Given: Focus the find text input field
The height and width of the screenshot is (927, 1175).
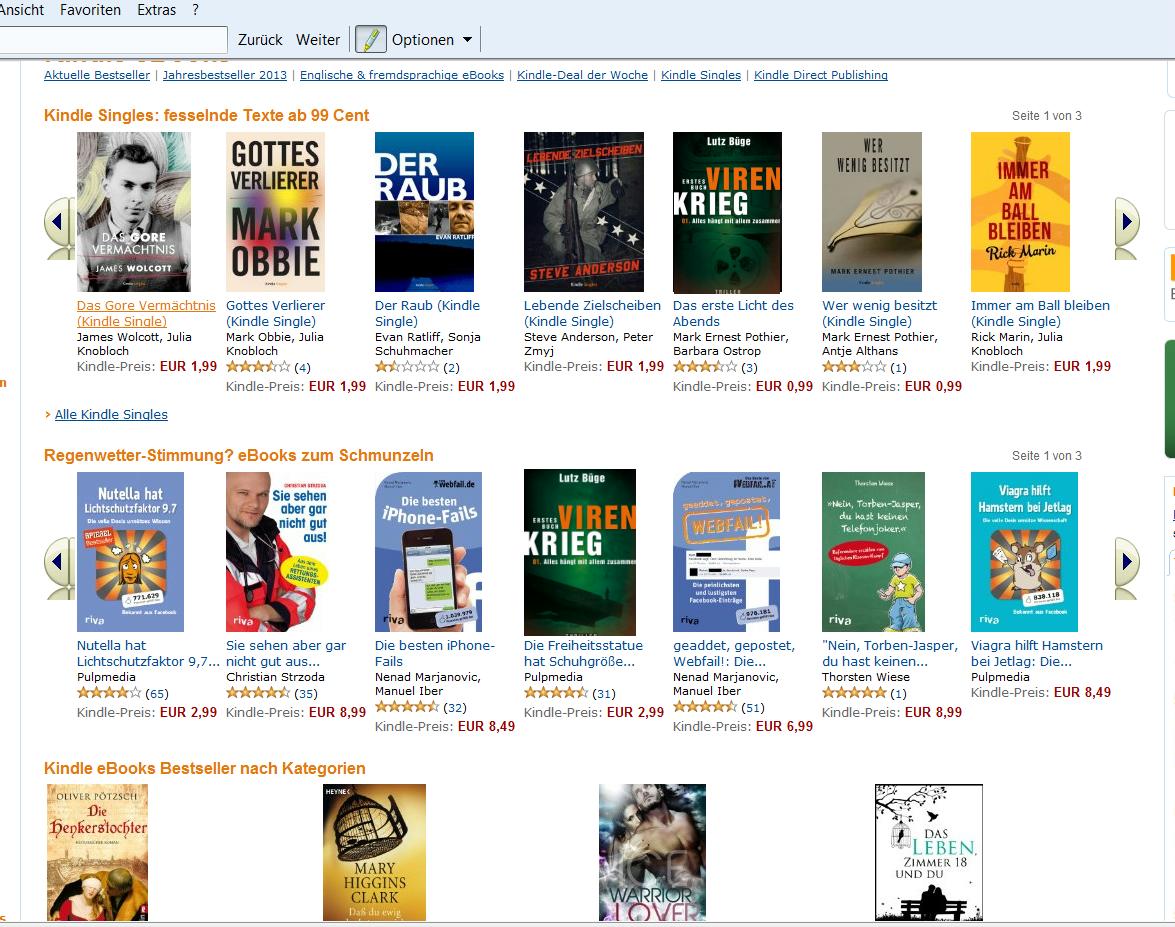Looking at the screenshot, I should pyautogui.click(x=113, y=40).
